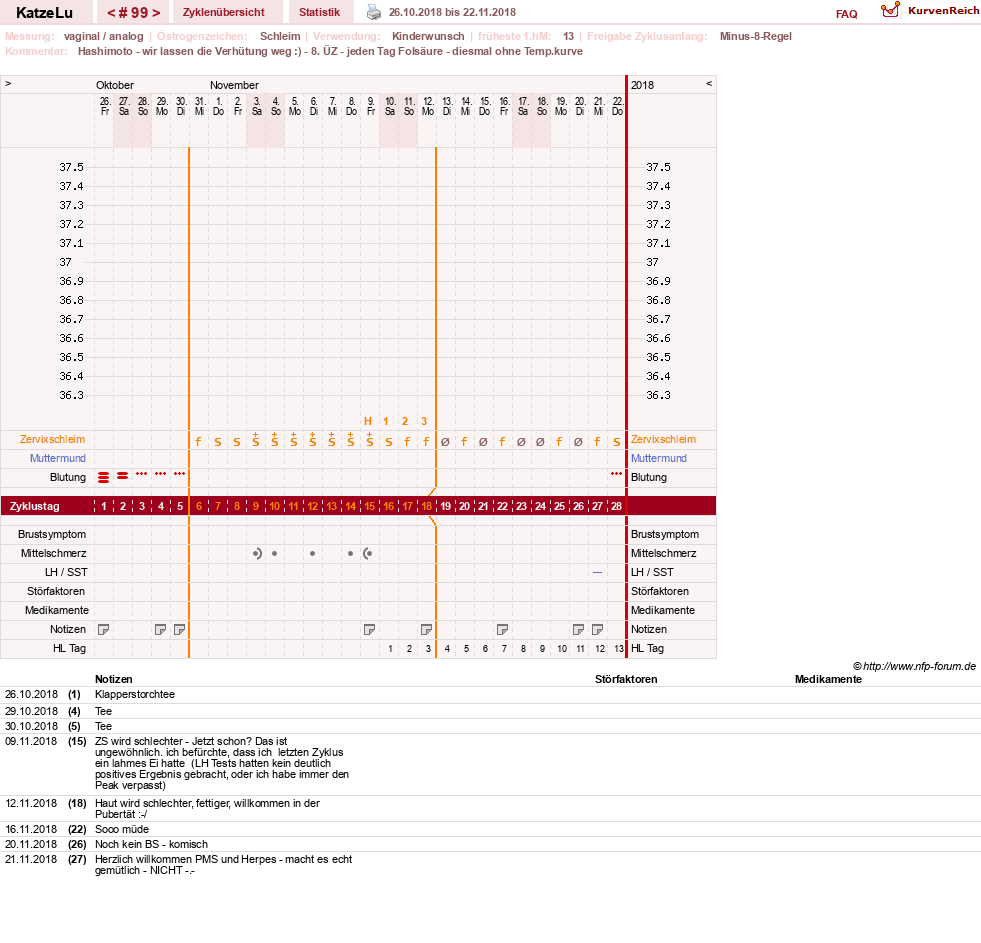981x943 pixels.
Task: Open the FAQ link
Action: pyautogui.click(x=846, y=14)
